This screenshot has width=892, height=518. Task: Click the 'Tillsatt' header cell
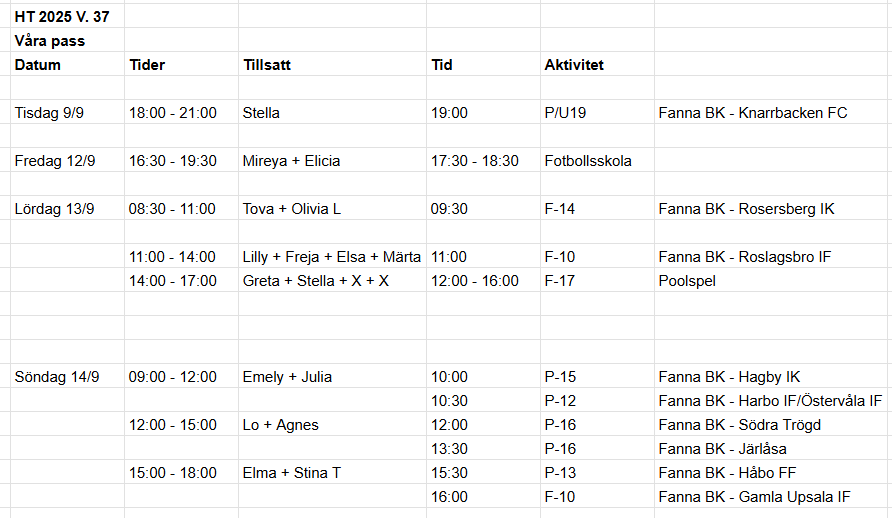click(x=267, y=65)
